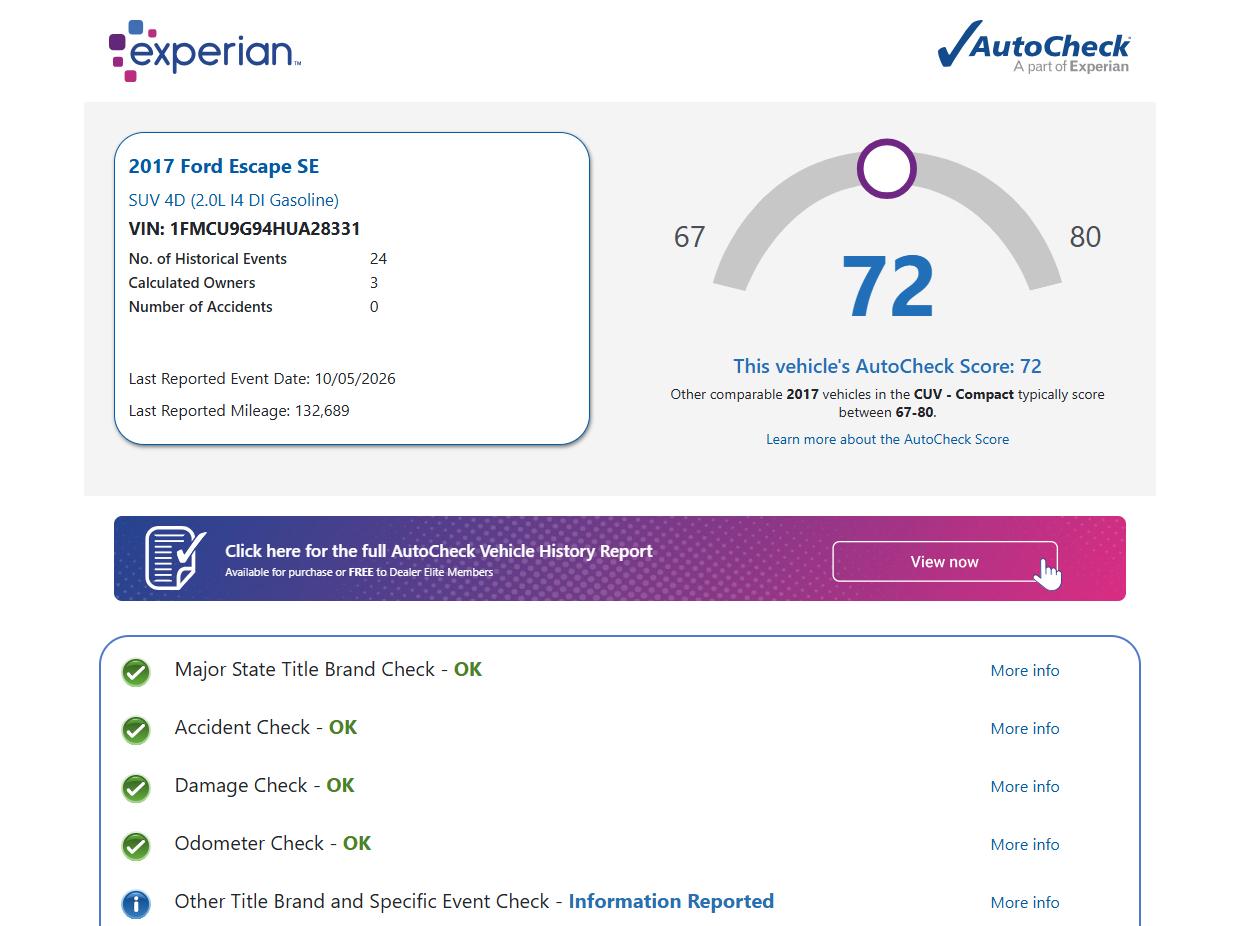
Task: Open More info for Other Title Brand Check
Action: [x=1025, y=903]
